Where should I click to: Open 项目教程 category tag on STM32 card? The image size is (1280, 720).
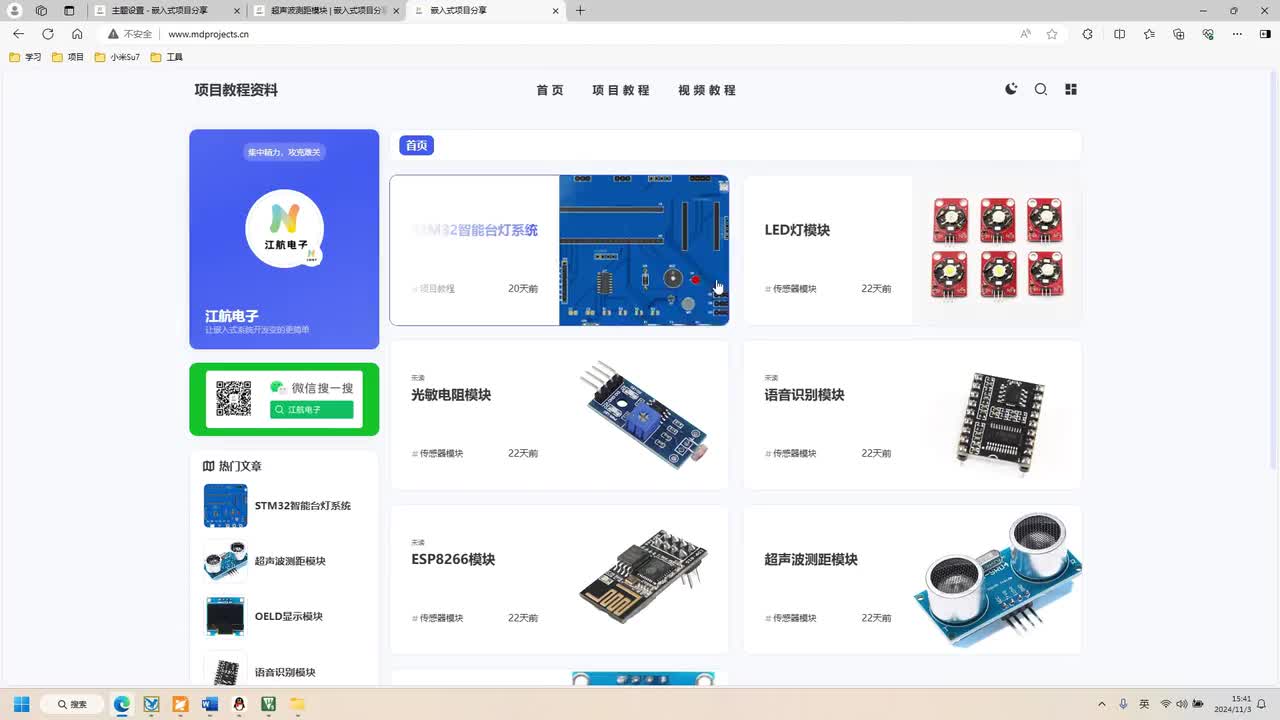click(x=433, y=289)
